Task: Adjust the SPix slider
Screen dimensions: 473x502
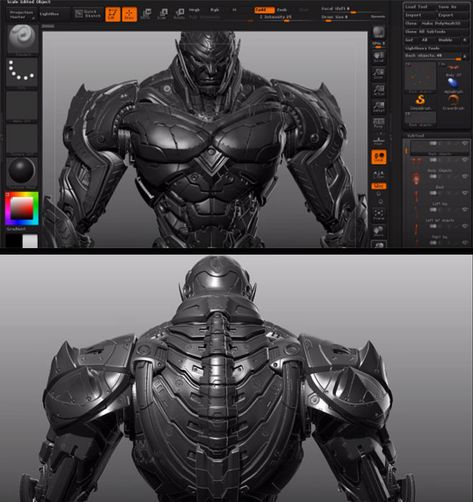Action: (x=378, y=44)
